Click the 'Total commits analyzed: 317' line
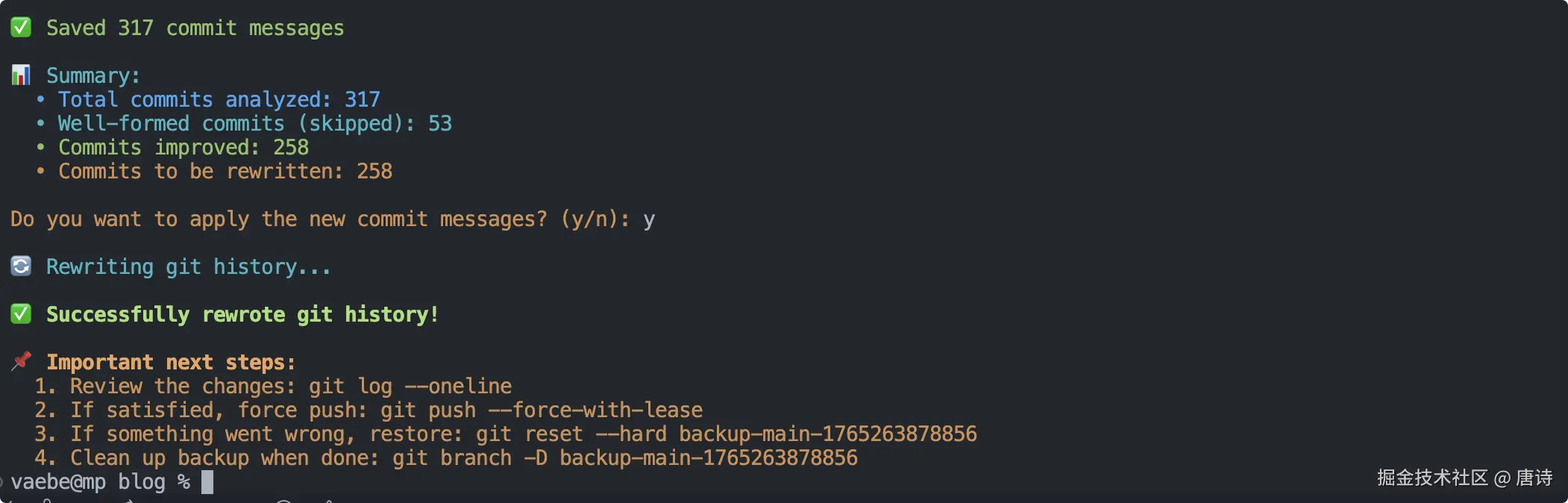 click(219, 100)
